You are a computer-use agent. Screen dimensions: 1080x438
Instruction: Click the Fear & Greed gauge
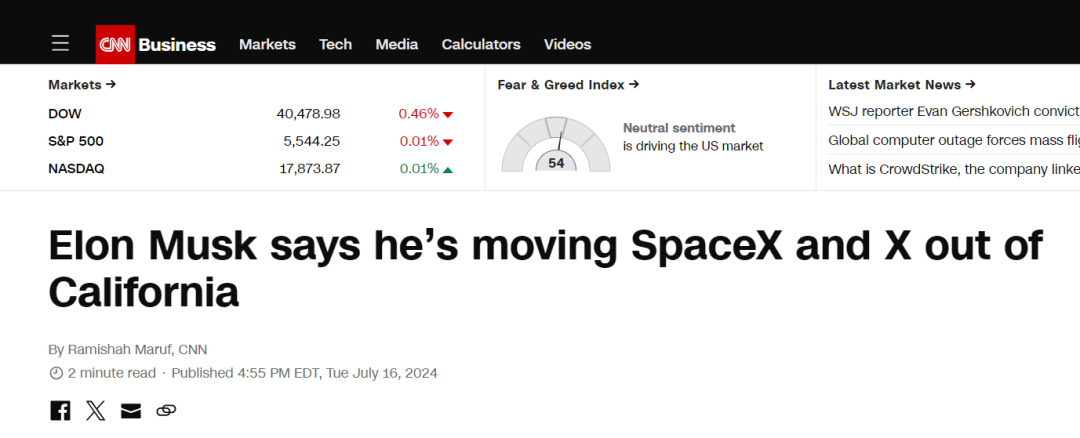coord(555,145)
